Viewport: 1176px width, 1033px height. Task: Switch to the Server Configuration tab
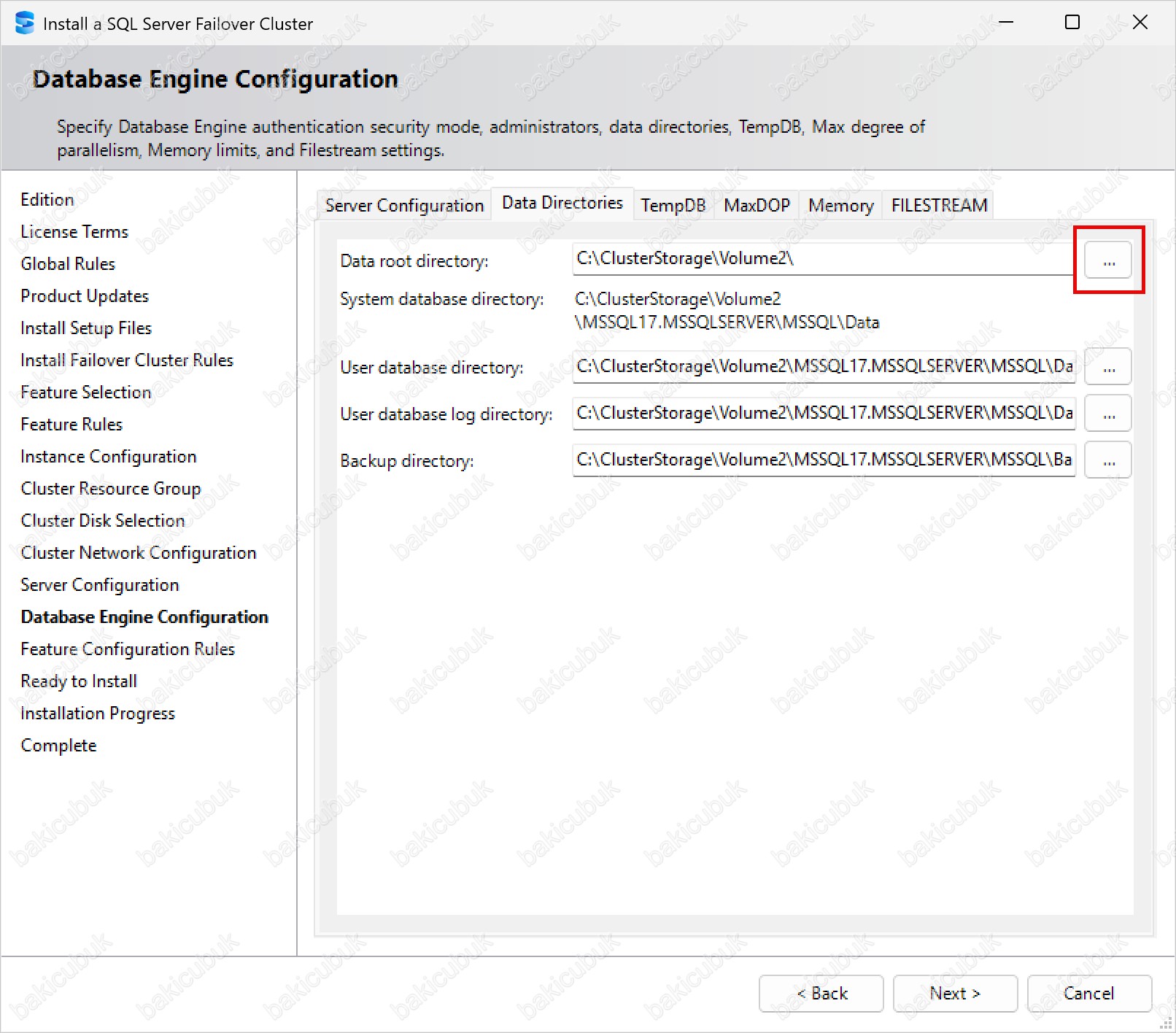(x=404, y=206)
